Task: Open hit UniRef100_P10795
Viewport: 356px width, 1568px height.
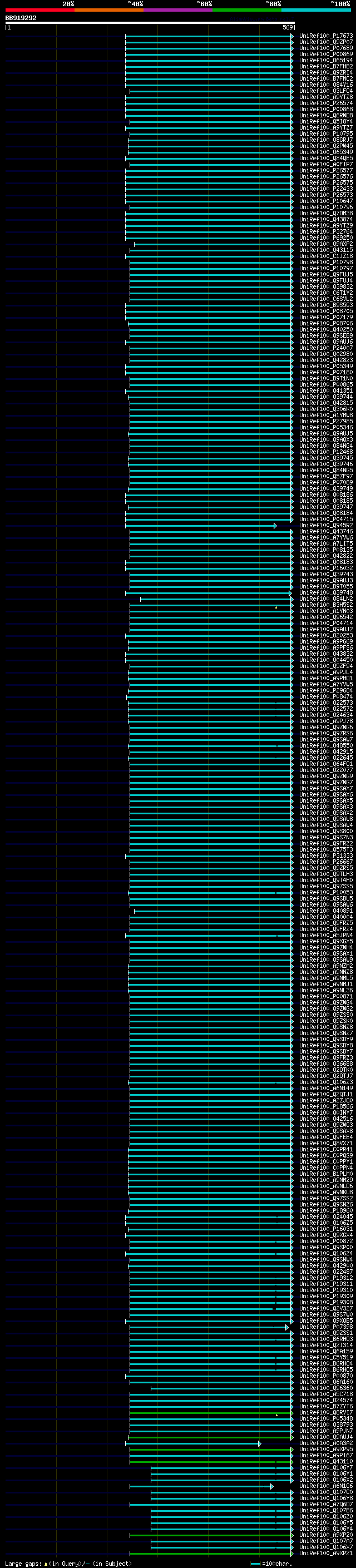Action: (325, 134)
